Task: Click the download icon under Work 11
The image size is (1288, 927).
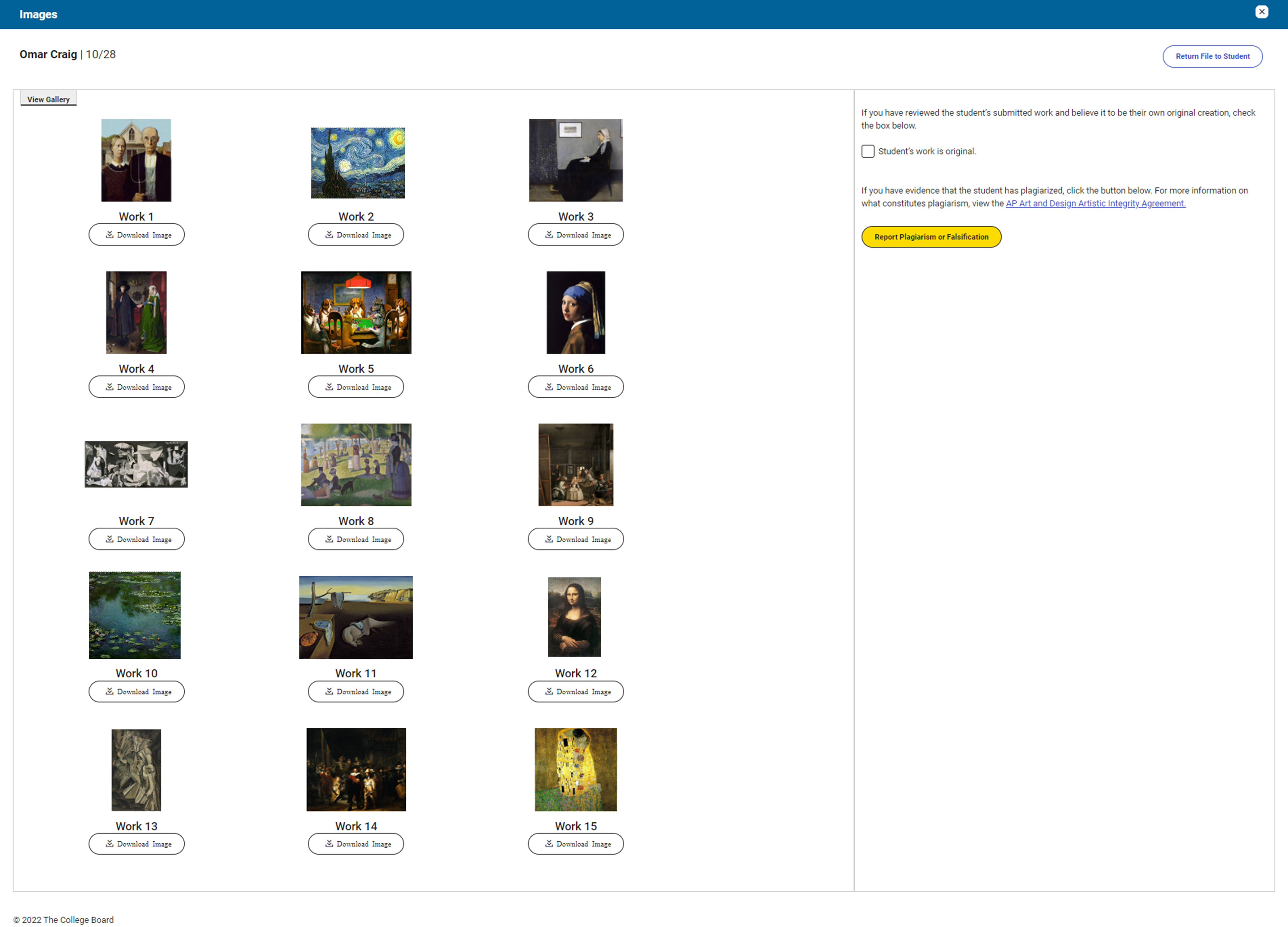Action: tap(329, 691)
